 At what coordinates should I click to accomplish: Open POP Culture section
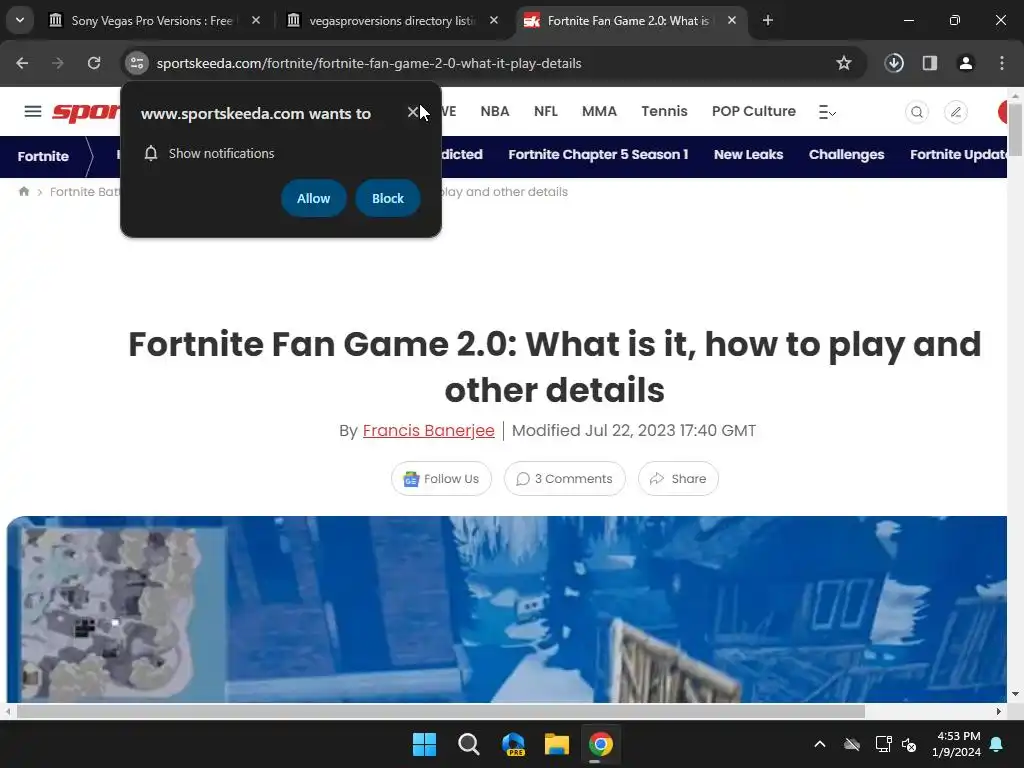click(x=754, y=111)
